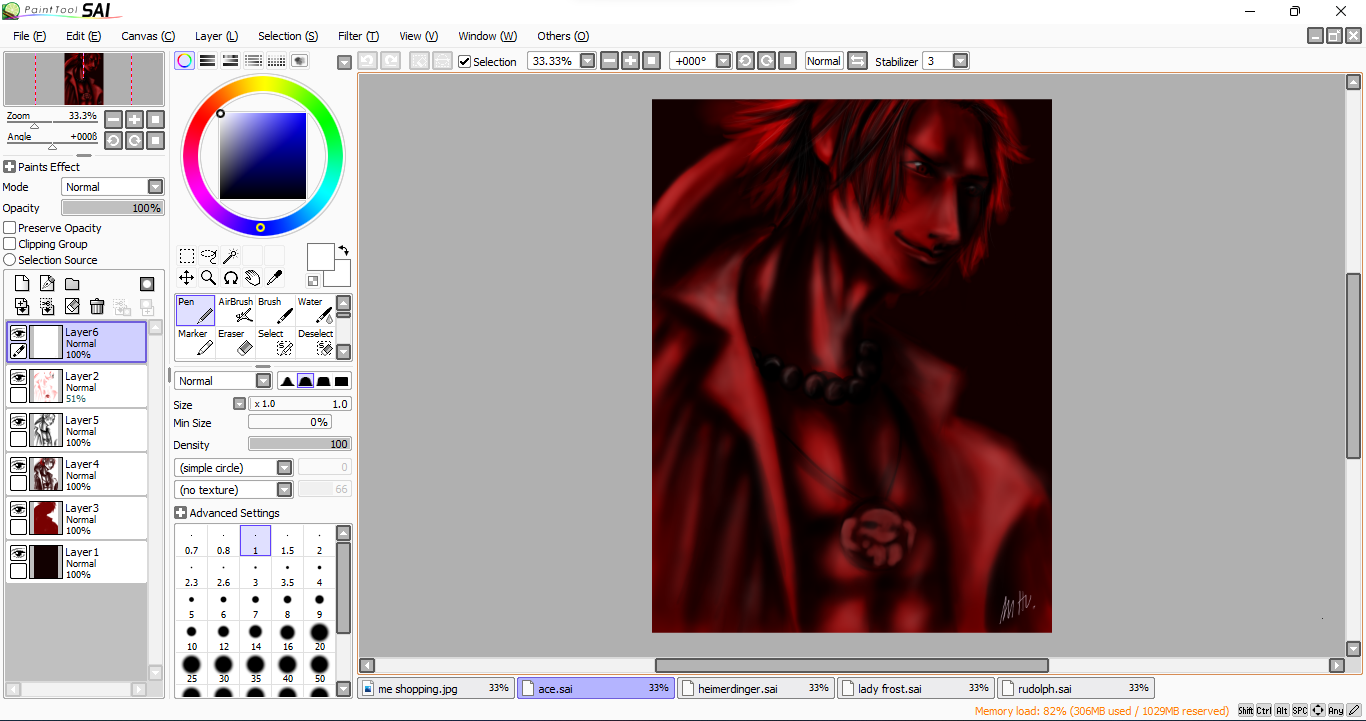
Task: Hide Layer1 using its eye icon
Action: tap(18, 553)
